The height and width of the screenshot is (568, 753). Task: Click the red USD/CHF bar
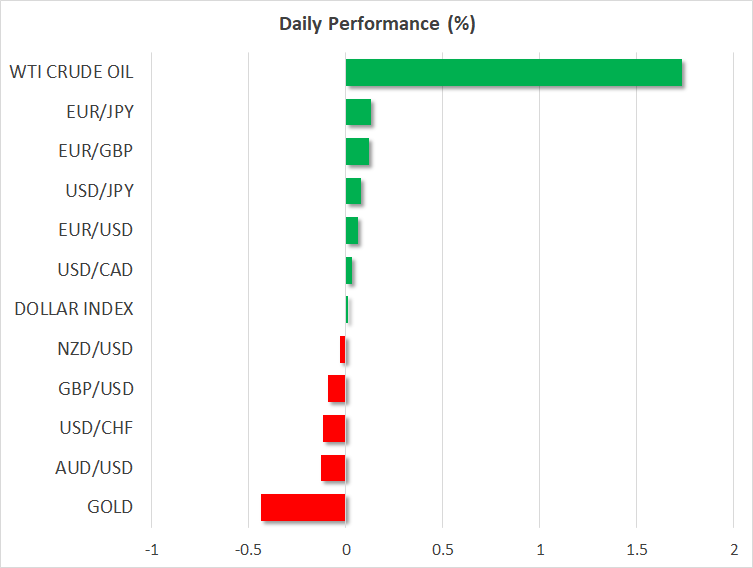(334, 429)
